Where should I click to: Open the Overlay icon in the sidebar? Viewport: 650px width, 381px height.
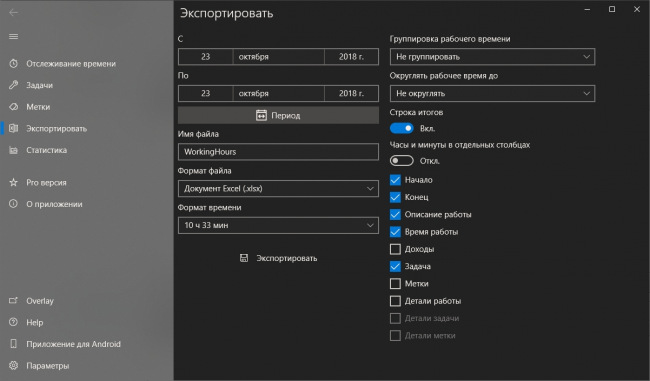[14, 301]
